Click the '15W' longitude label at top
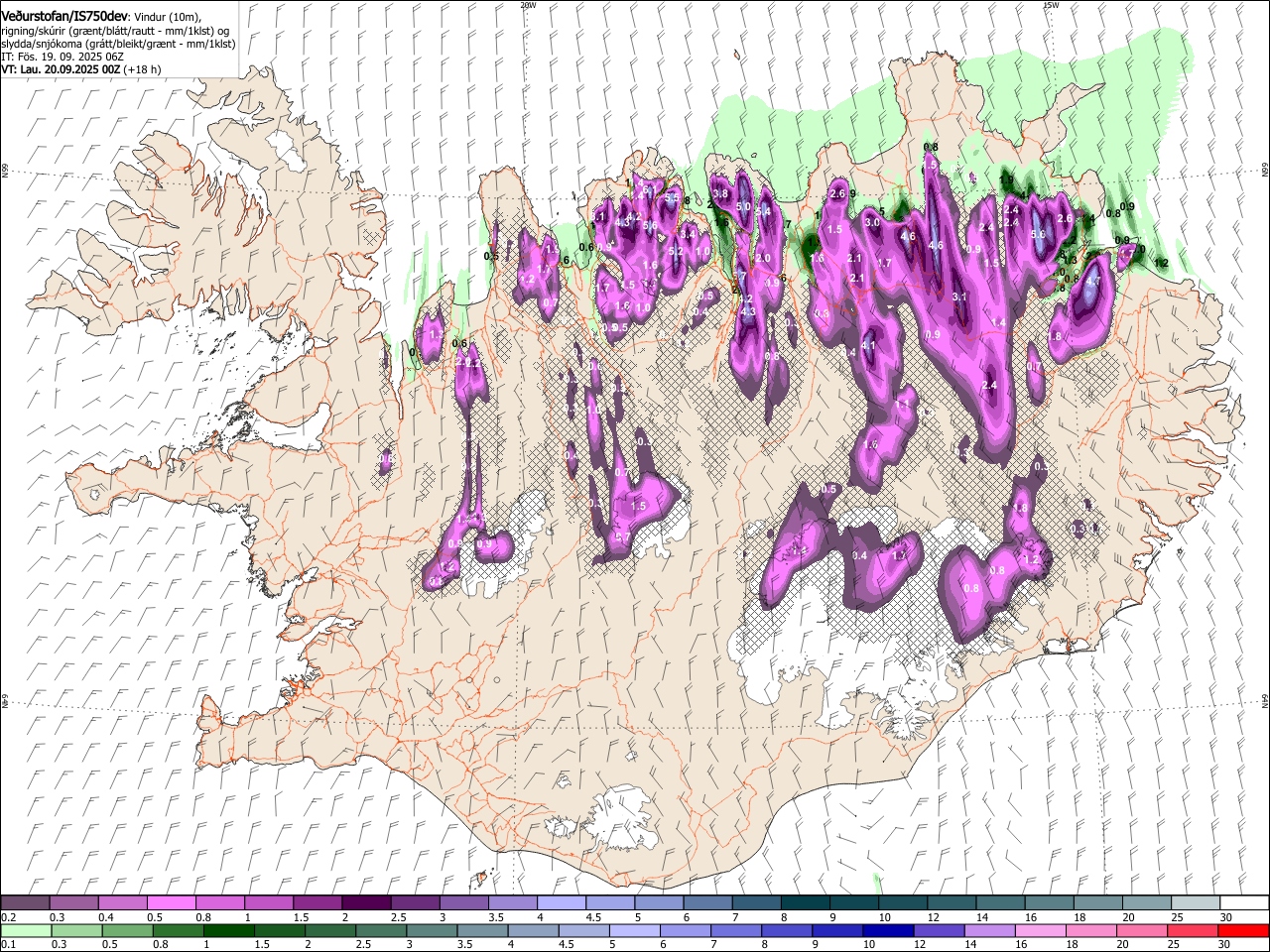 pyautogui.click(x=1051, y=4)
